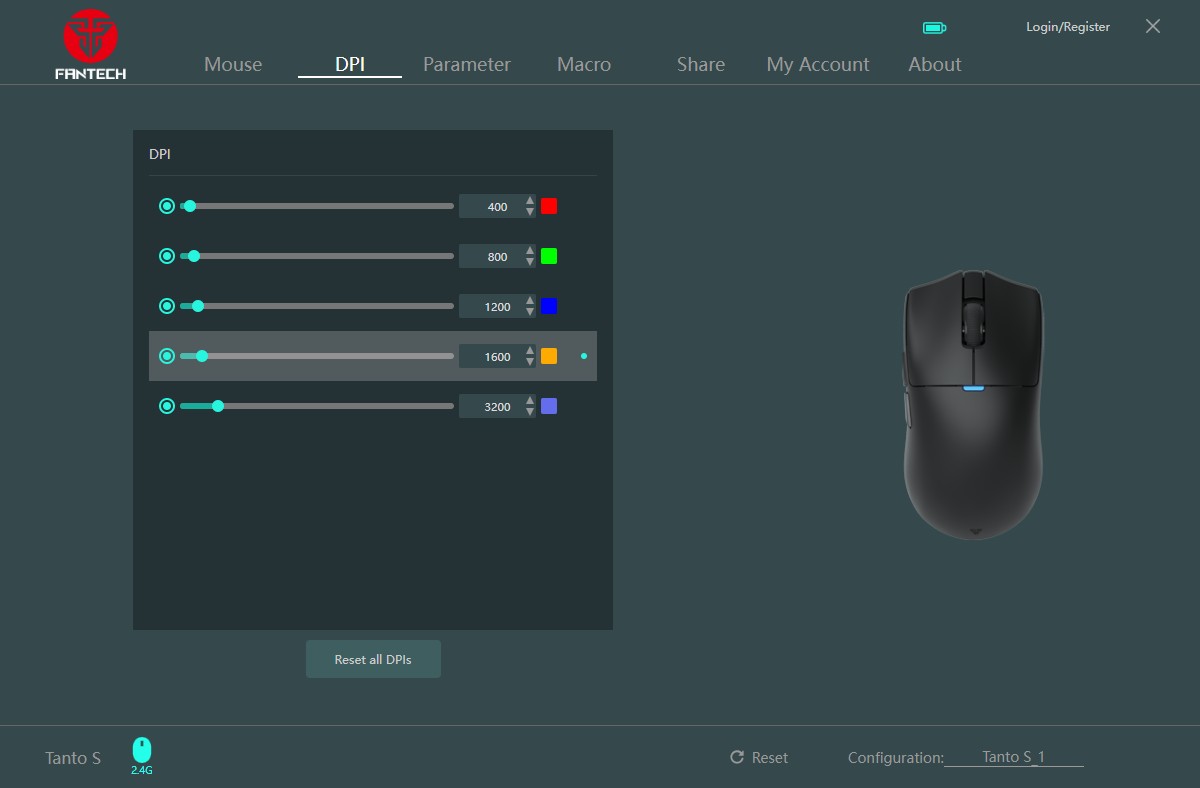Image resolution: width=1200 pixels, height=788 pixels.
Task: Click the 1200 DPI slider handle
Action: (198, 306)
